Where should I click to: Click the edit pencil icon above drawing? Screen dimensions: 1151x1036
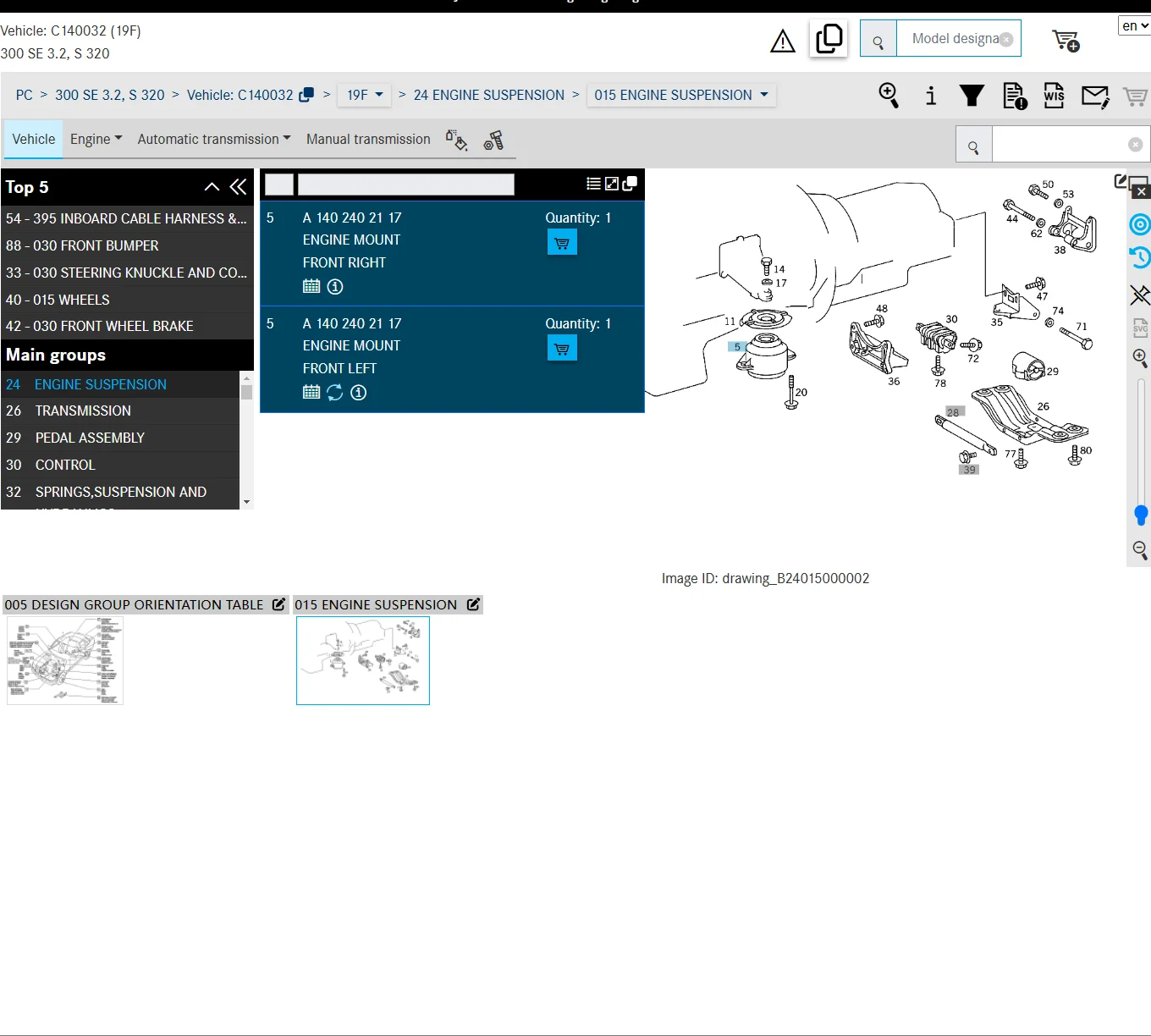coord(1121,181)
